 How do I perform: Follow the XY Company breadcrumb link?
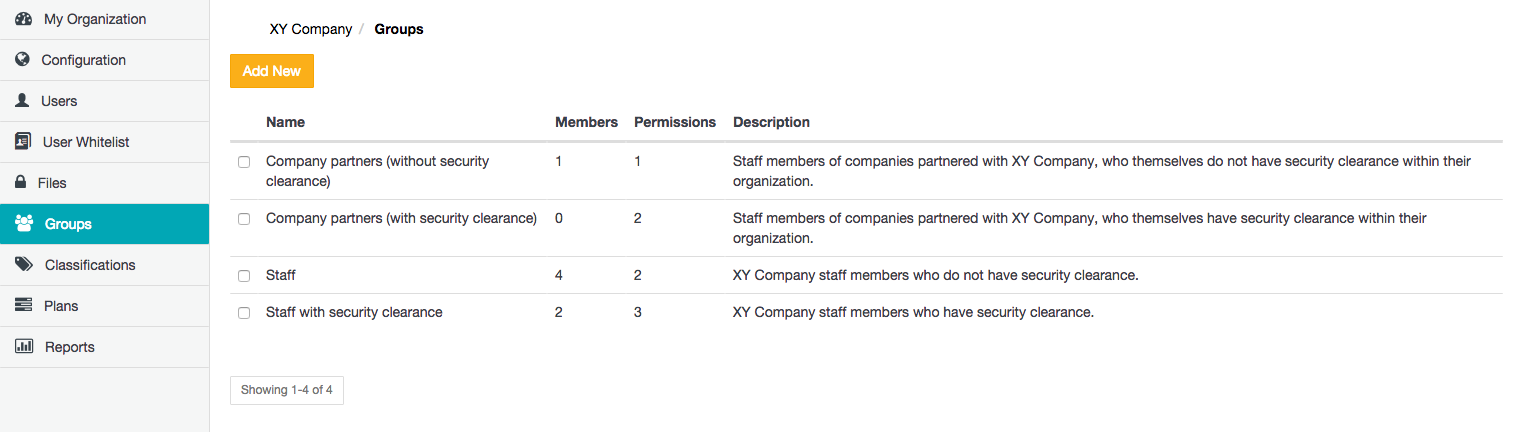click(311, 29)
